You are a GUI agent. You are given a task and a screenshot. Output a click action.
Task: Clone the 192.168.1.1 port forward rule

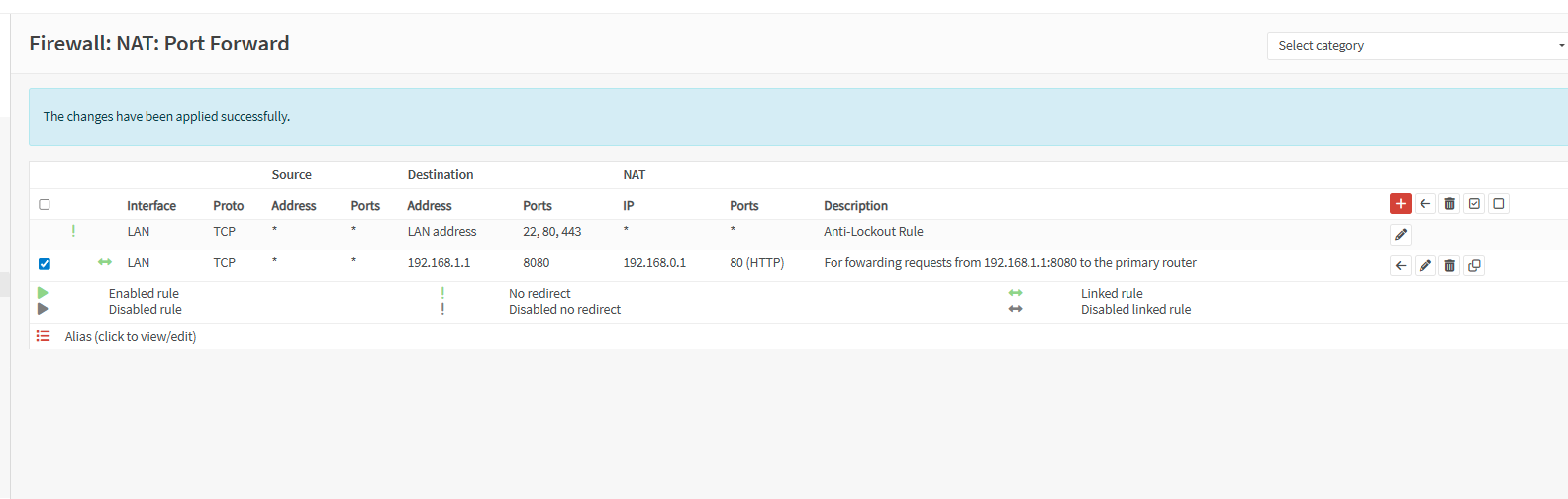1474,265
